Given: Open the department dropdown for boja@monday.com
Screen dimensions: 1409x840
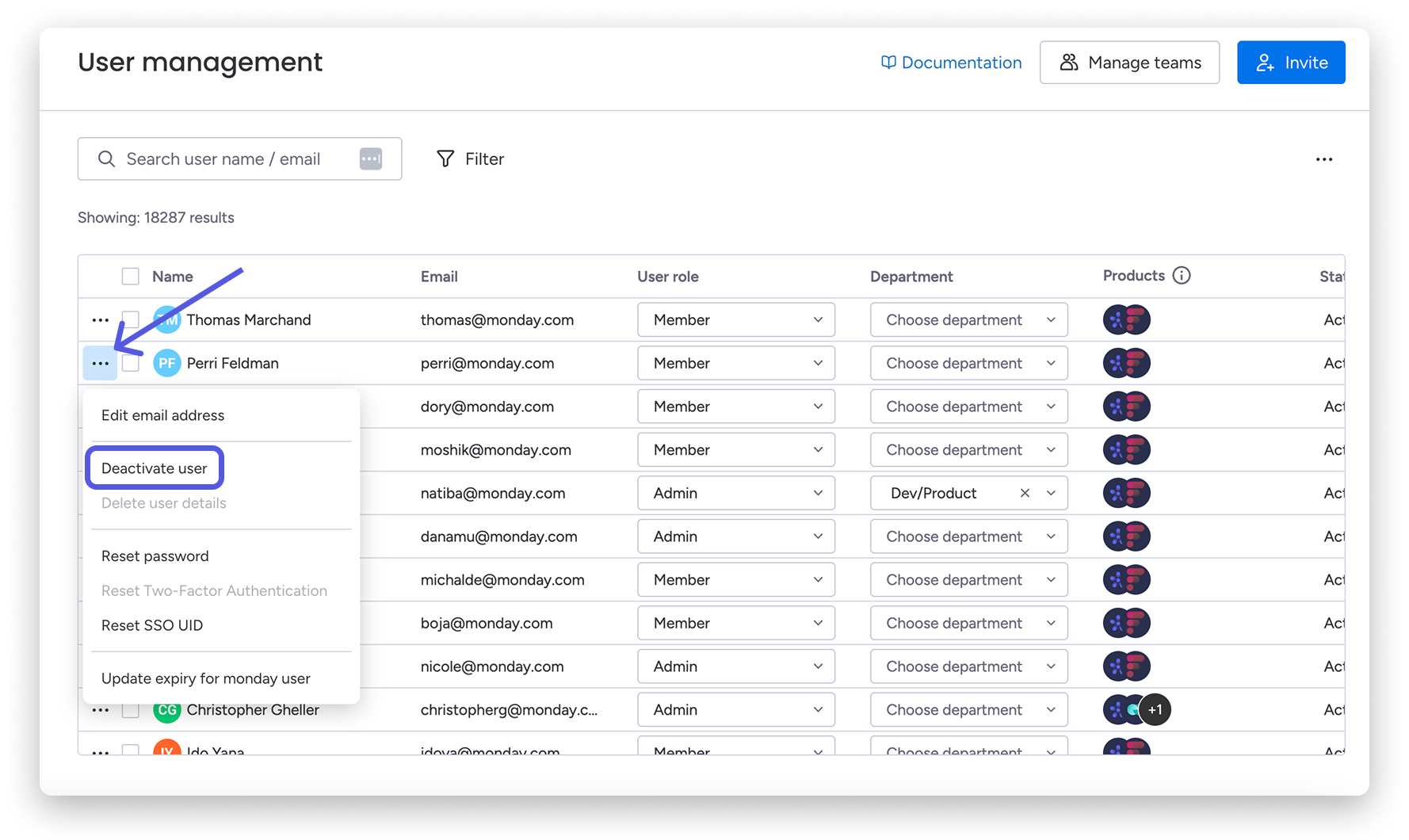Looking at the screenshot, I should pyautogui.click(x=969, y=624).
